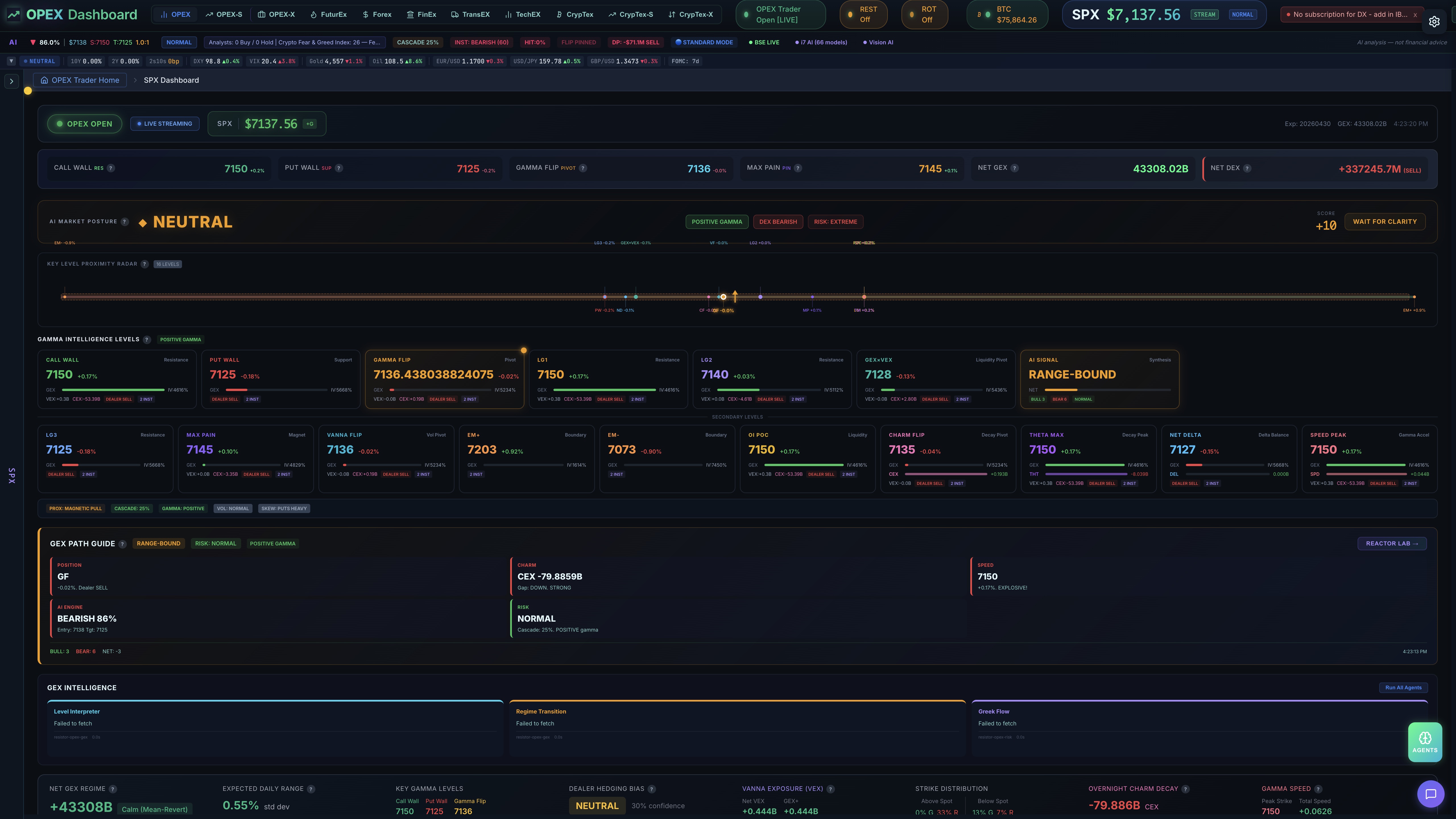Toggle the OPEX Trader Open [LIVE] status
The width and height of the screenshot is (1456, 819).
(x=780, y=15)
